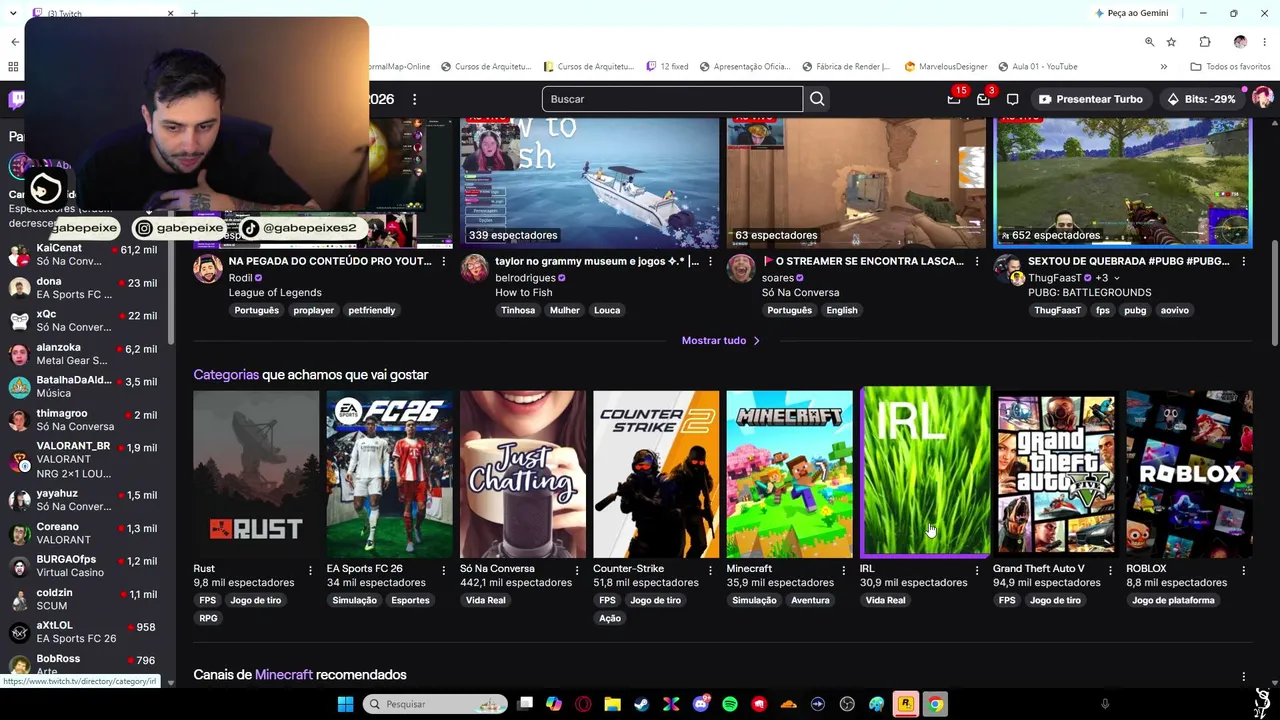Open the Minecraft category cover art

click(789, 474)
